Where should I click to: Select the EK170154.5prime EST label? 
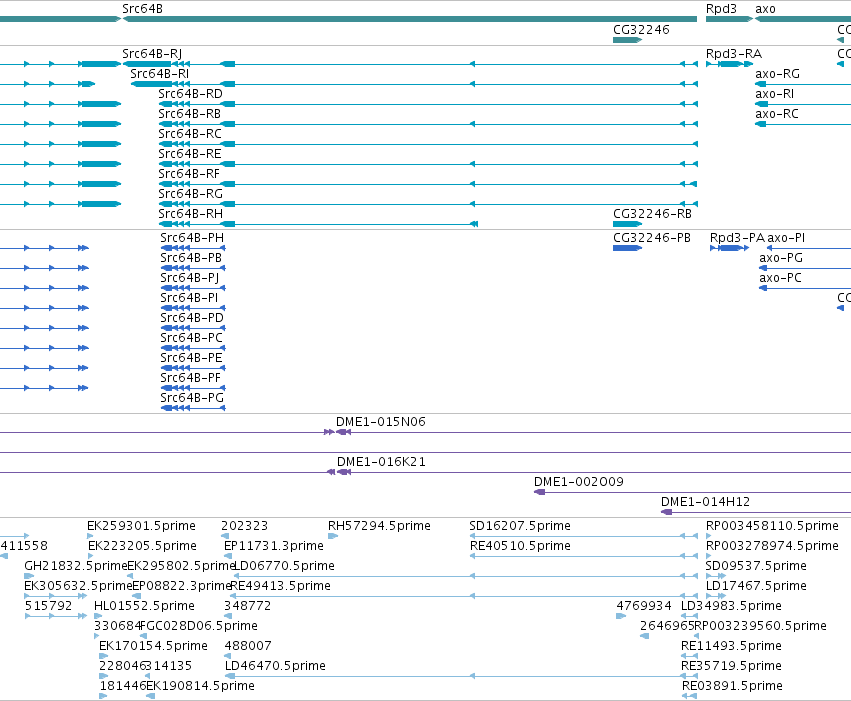point(153,646)
